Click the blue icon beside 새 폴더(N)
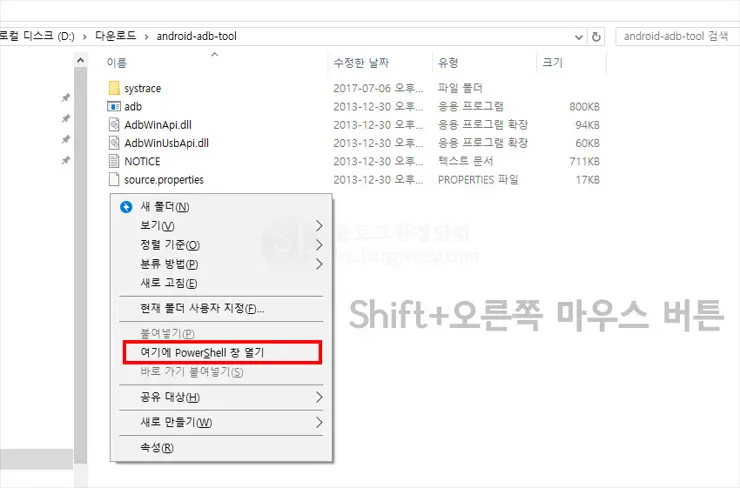Viewport: 740px width, 488px height. (x=126, y=207)
